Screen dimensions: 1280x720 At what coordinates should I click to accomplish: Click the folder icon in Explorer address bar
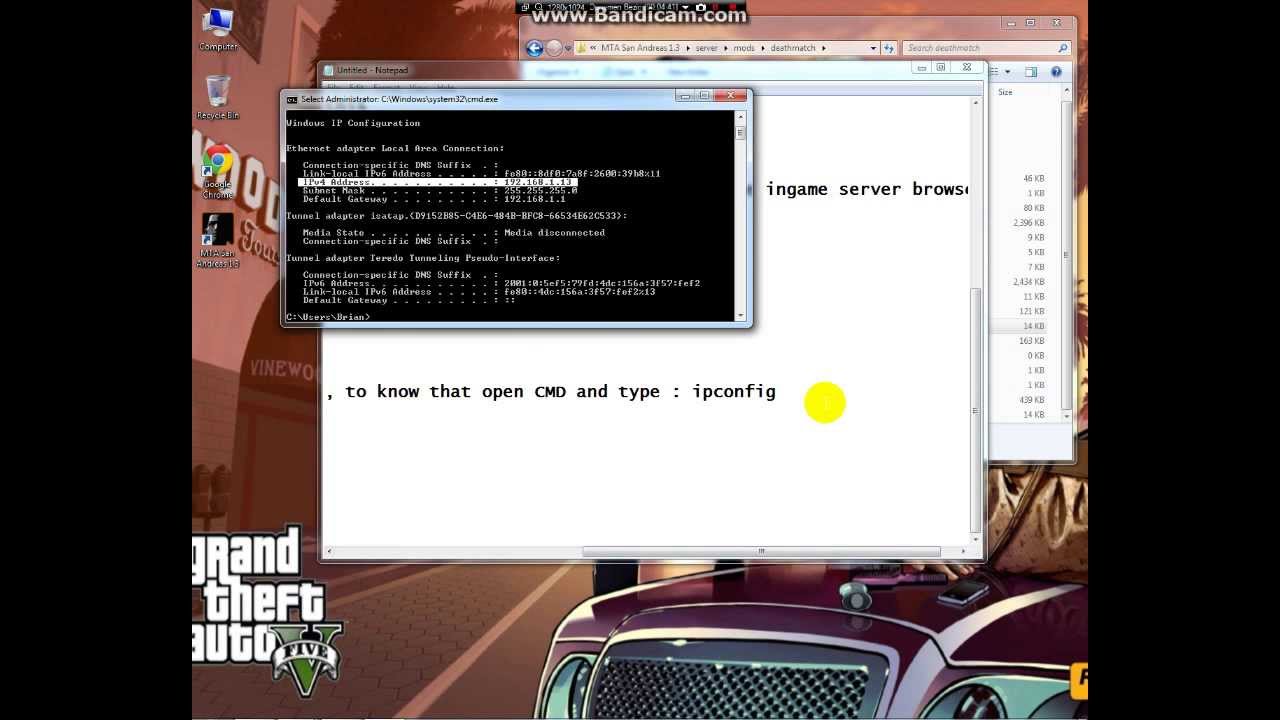pos(581,48)
